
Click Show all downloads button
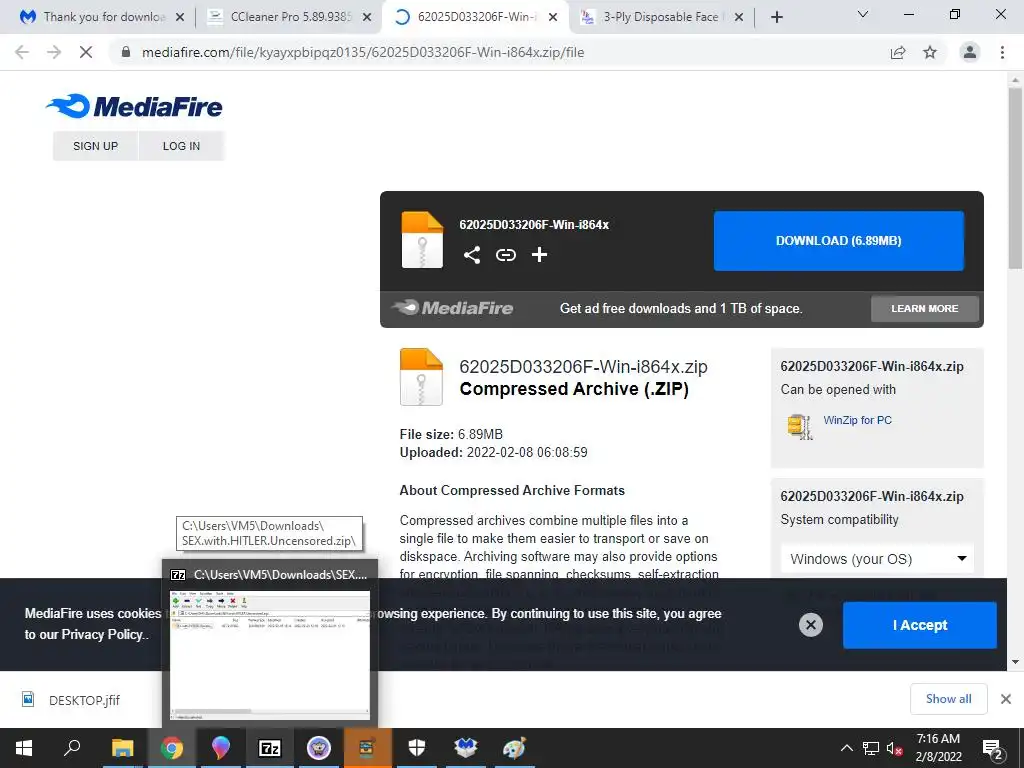coord(948,699)
